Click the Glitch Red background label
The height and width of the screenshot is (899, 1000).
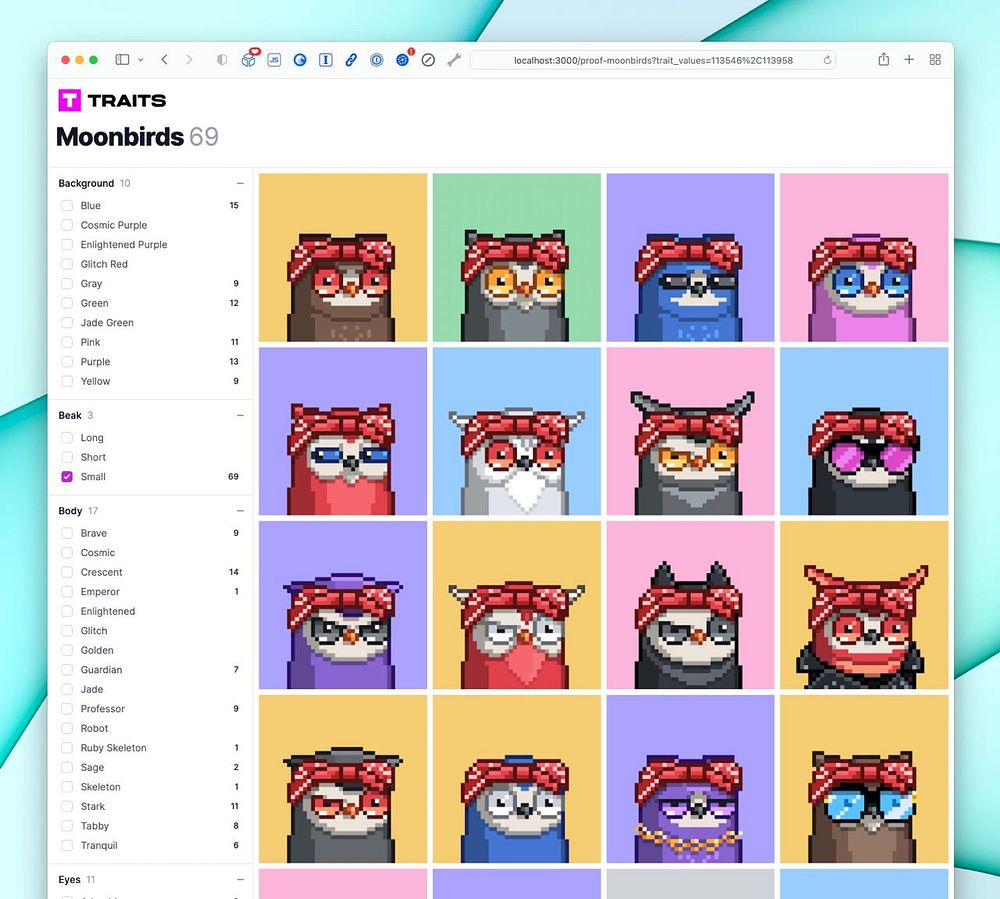(x=104, y=264)
